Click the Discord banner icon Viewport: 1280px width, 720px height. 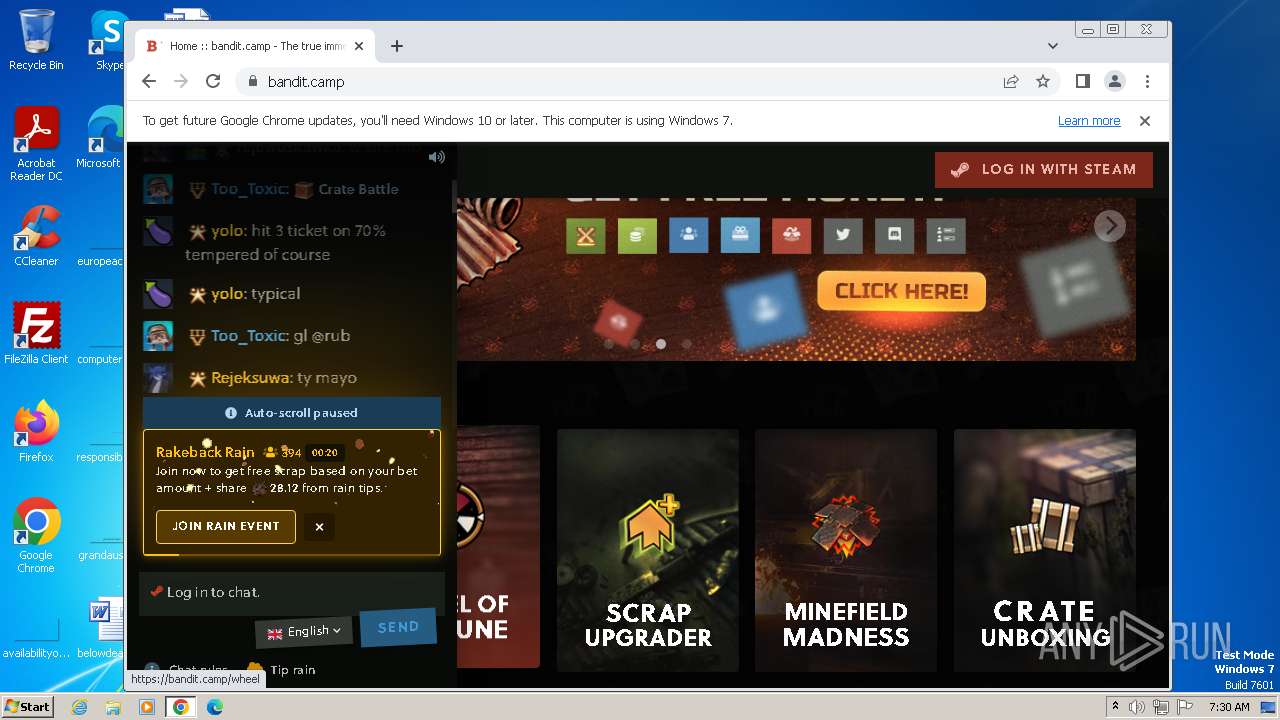pos(894,236)
